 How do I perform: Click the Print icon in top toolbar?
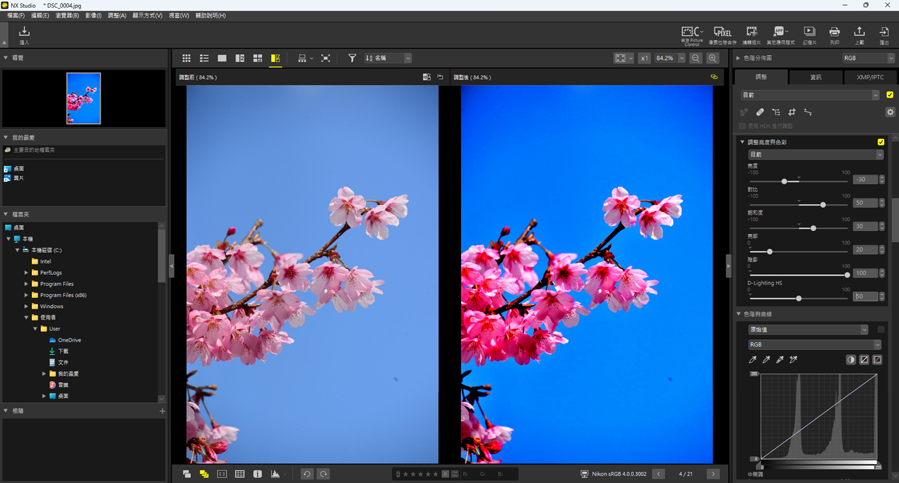click(x=834, y=35)
